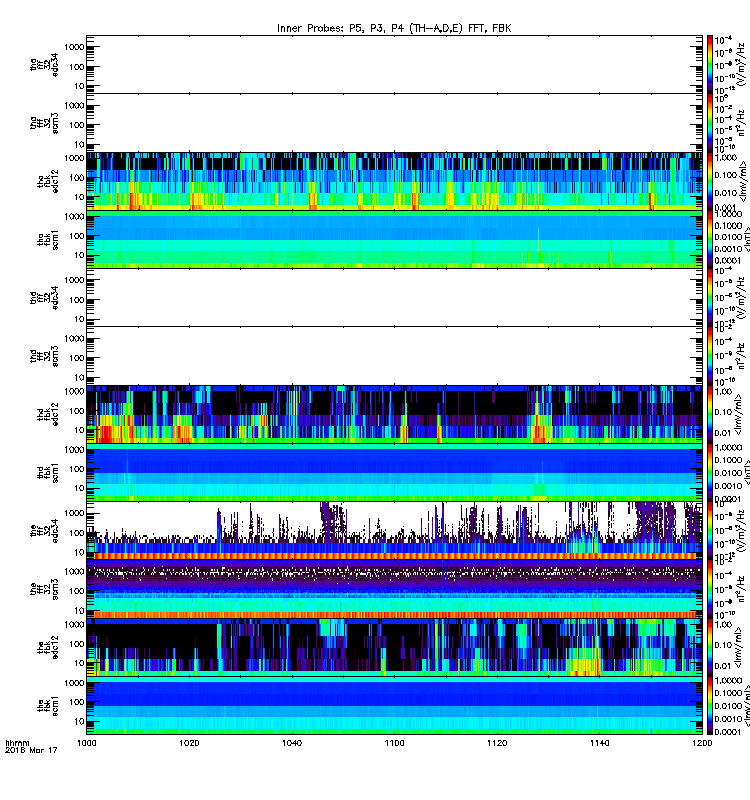Click the "1040" time axis label
This screenshot has height=800, width=750.
pyautogui.click(x=292, y=743)
